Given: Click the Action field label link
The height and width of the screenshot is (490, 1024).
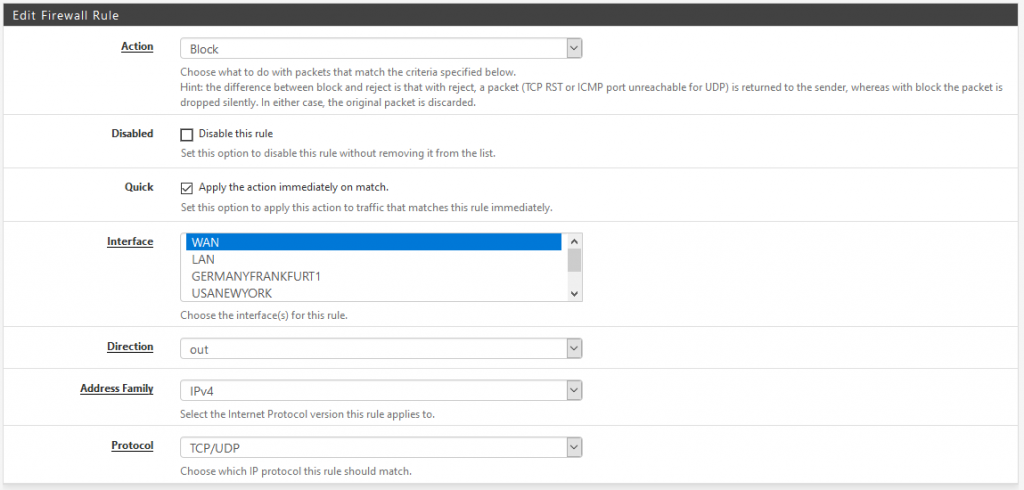Looking at the screenshot, I should point(137,46).
